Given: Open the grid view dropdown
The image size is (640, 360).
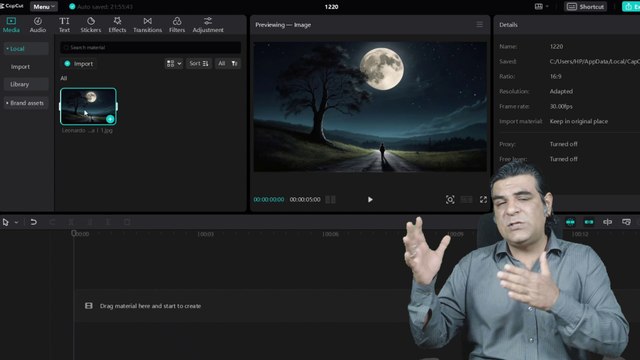Looking at the screenshot, I should point(173,64).
